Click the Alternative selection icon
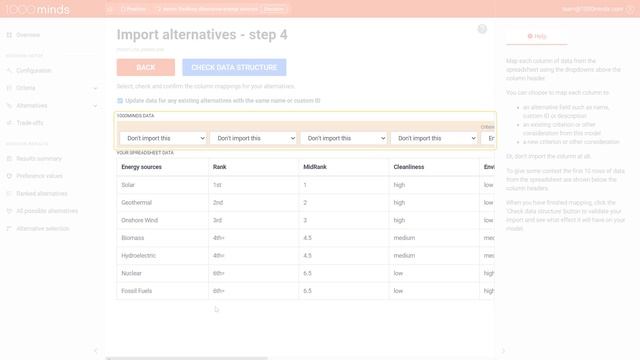Image resolution: width=640 pixels, height=360 pixels. click(9, 229)
